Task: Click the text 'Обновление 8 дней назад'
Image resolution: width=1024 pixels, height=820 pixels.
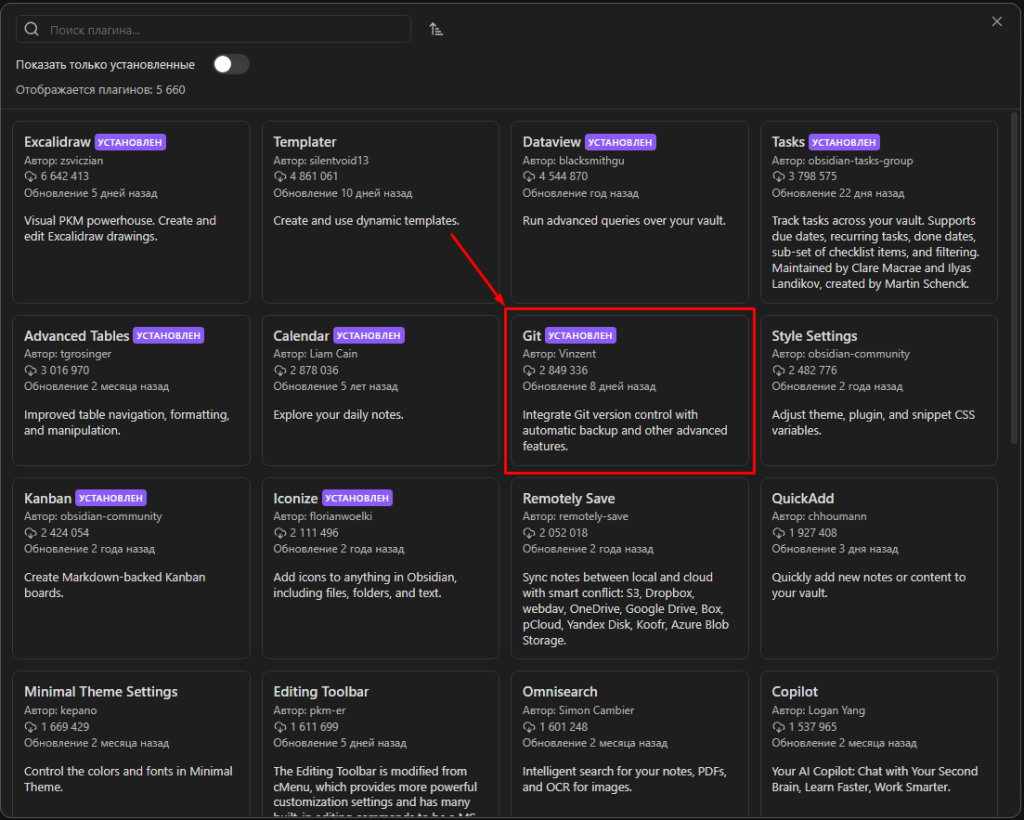Action: pos(589,386)
